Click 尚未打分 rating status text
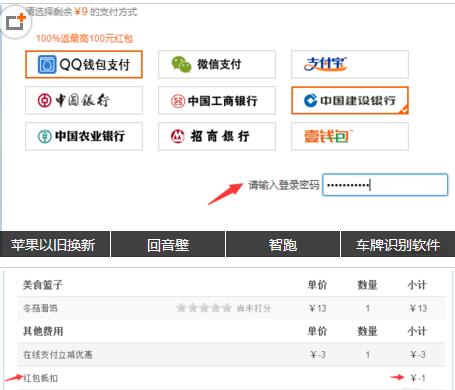The width and height of the screenshot is (455, 390). pyautogui.click(x=253, y=308)
